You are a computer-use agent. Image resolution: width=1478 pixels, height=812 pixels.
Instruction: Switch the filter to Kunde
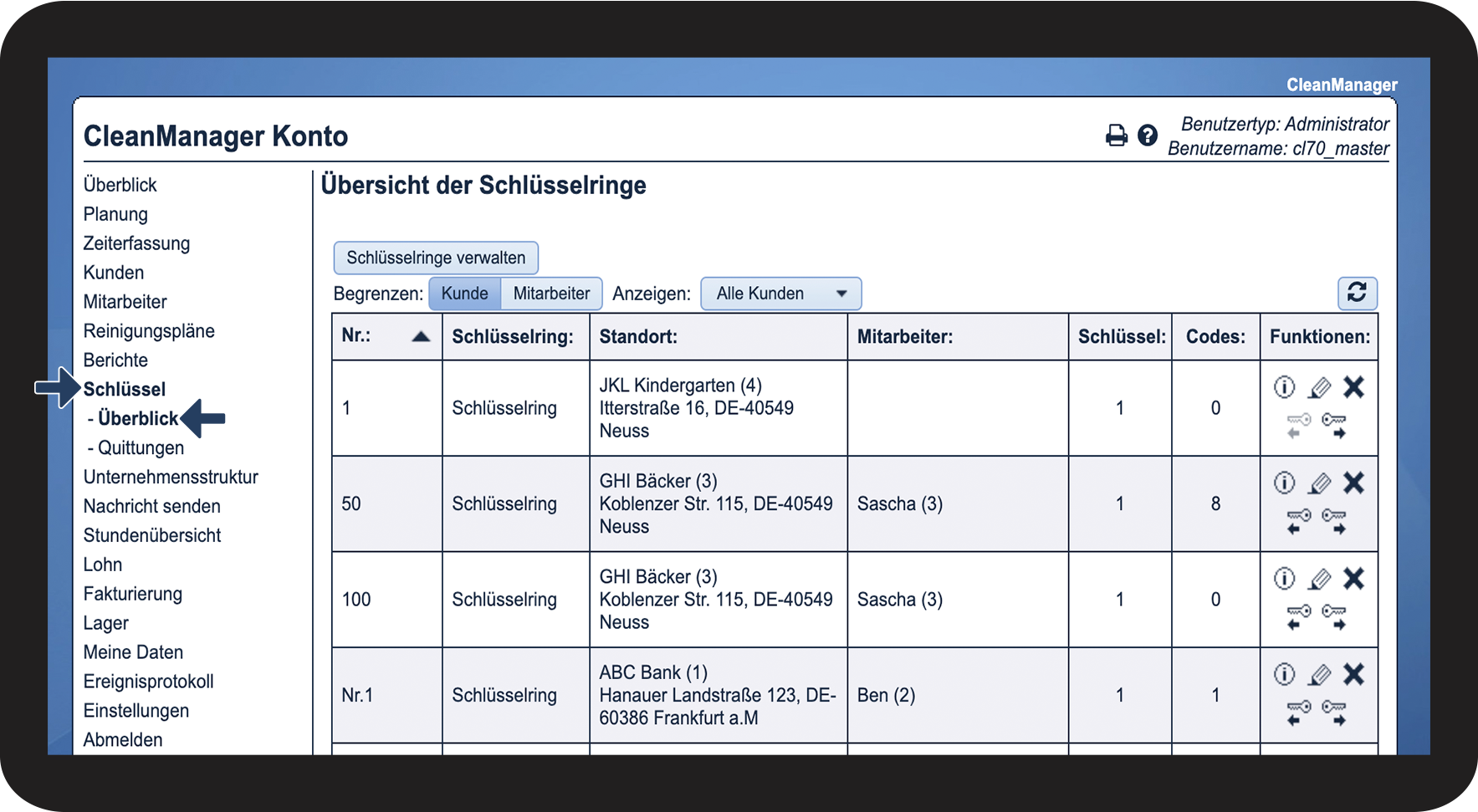pos(464,294)
